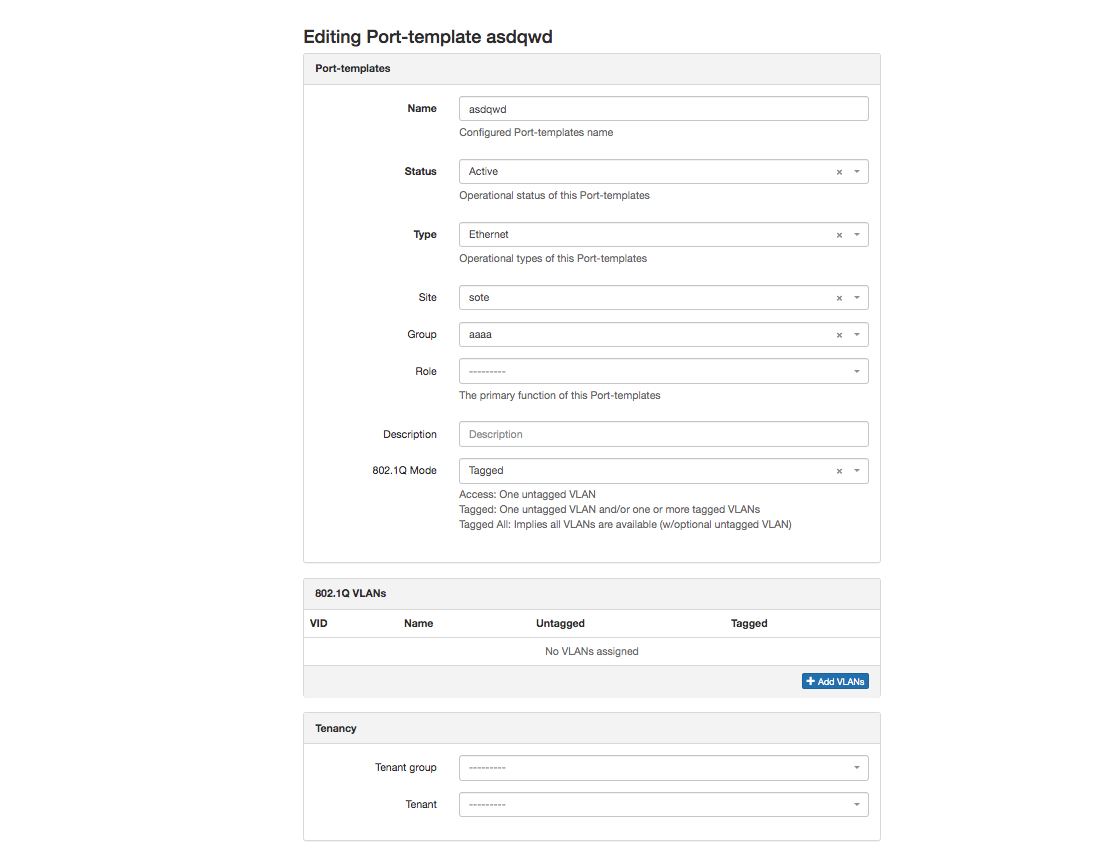Image resolution: width=1119 pixels, height=854 pixels.
Task: Click into the Name text field
Action: click(663, 109)
